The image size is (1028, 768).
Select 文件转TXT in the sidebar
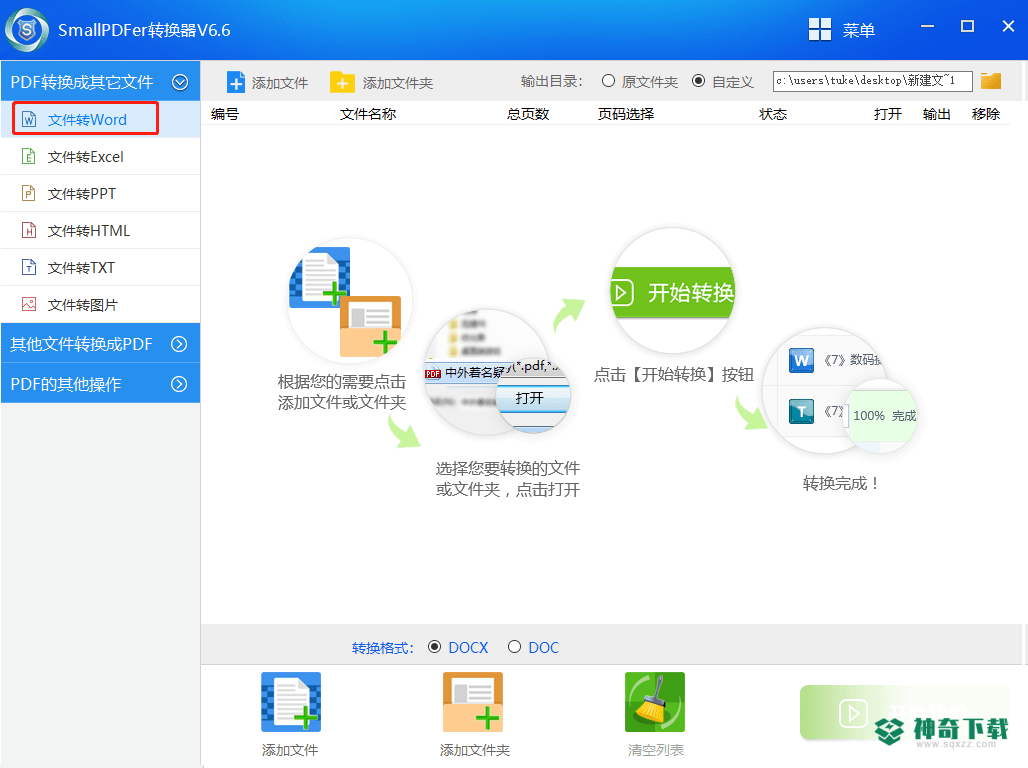100,268
